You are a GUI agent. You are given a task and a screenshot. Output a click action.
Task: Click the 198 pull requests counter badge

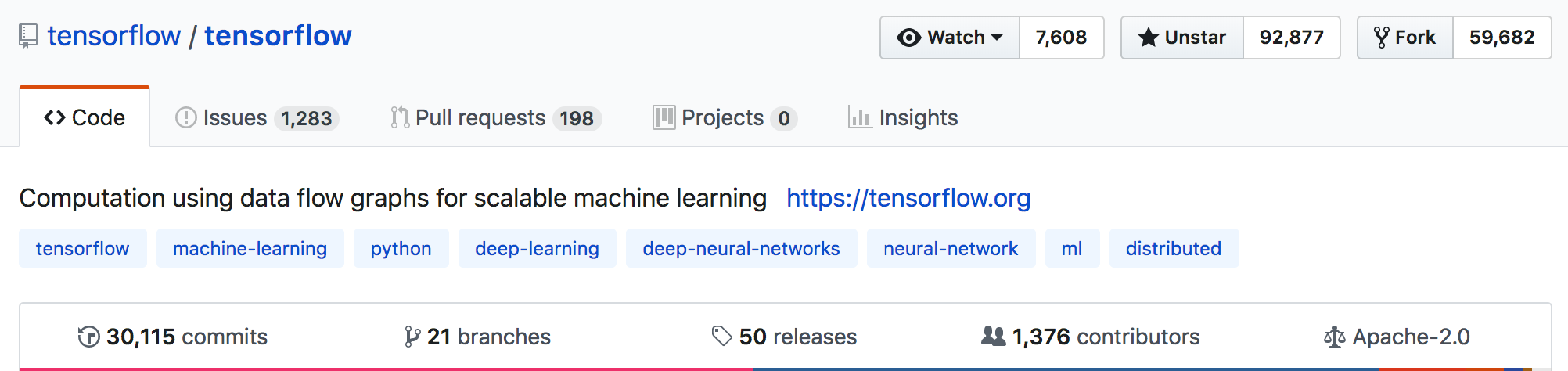click(x=577, y=118)
